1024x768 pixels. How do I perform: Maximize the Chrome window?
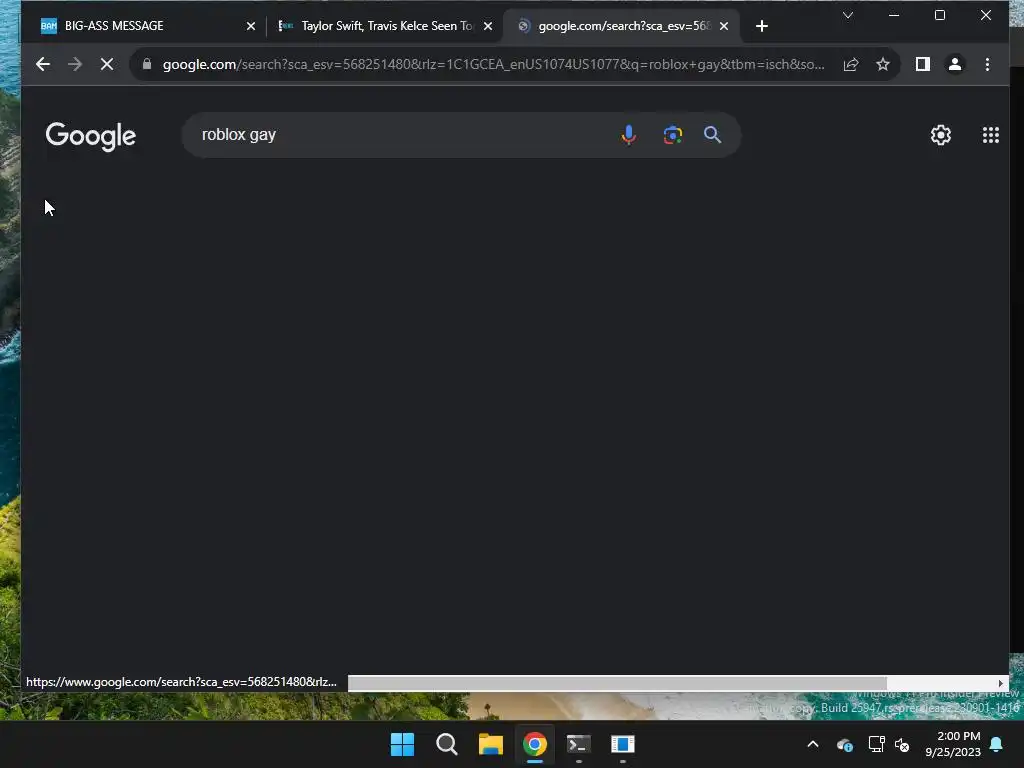click(x=940, y=15)
